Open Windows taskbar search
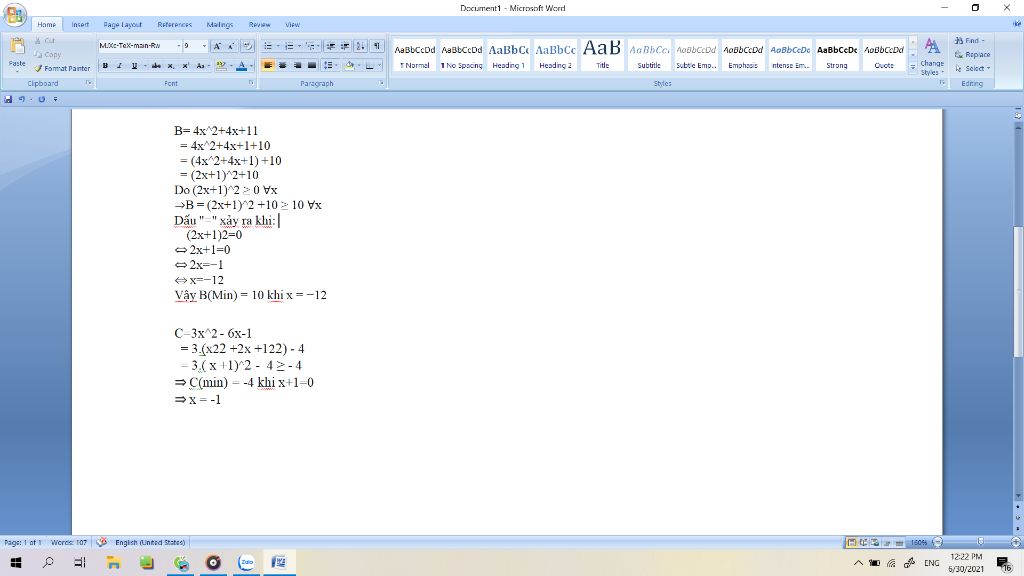Image resolution: width=1024 pixels, height=576 pixels. [x=48, y=562]
